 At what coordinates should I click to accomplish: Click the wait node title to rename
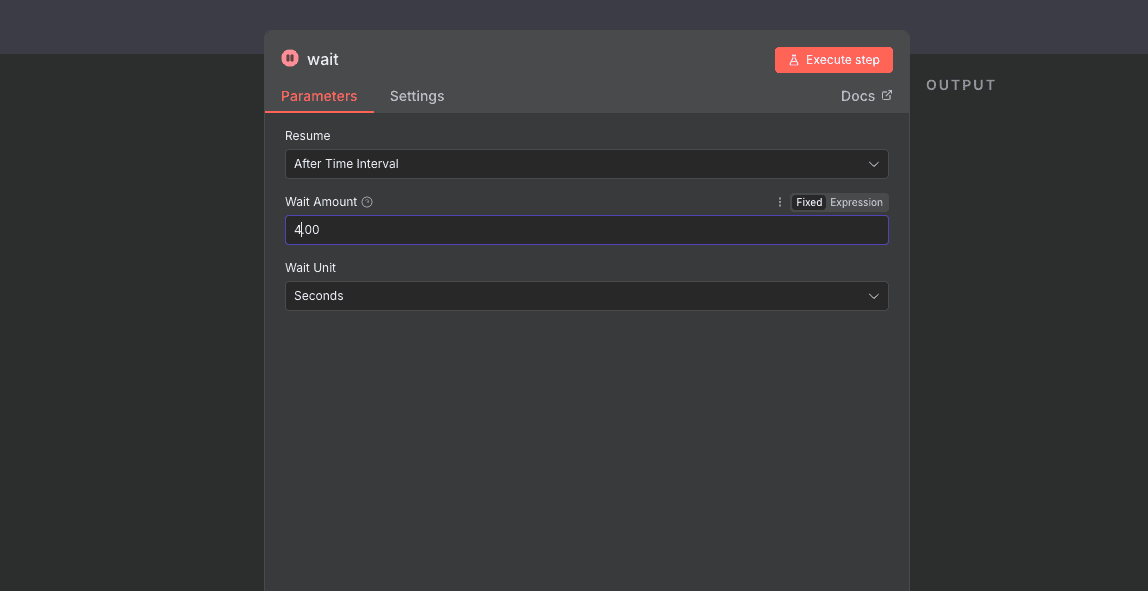[x=323, y=60]
